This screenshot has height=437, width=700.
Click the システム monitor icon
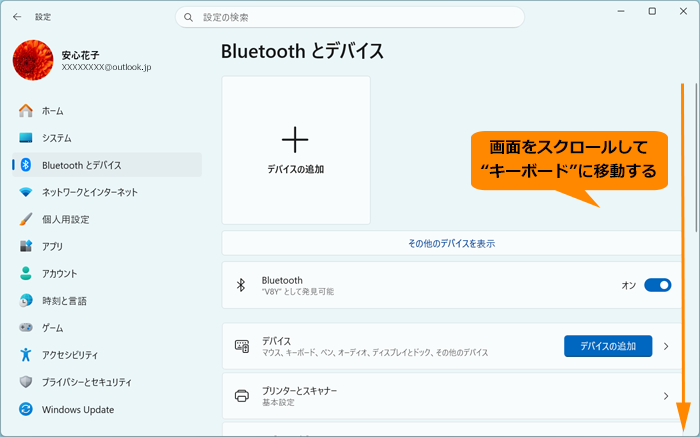(x=26, y=138)
